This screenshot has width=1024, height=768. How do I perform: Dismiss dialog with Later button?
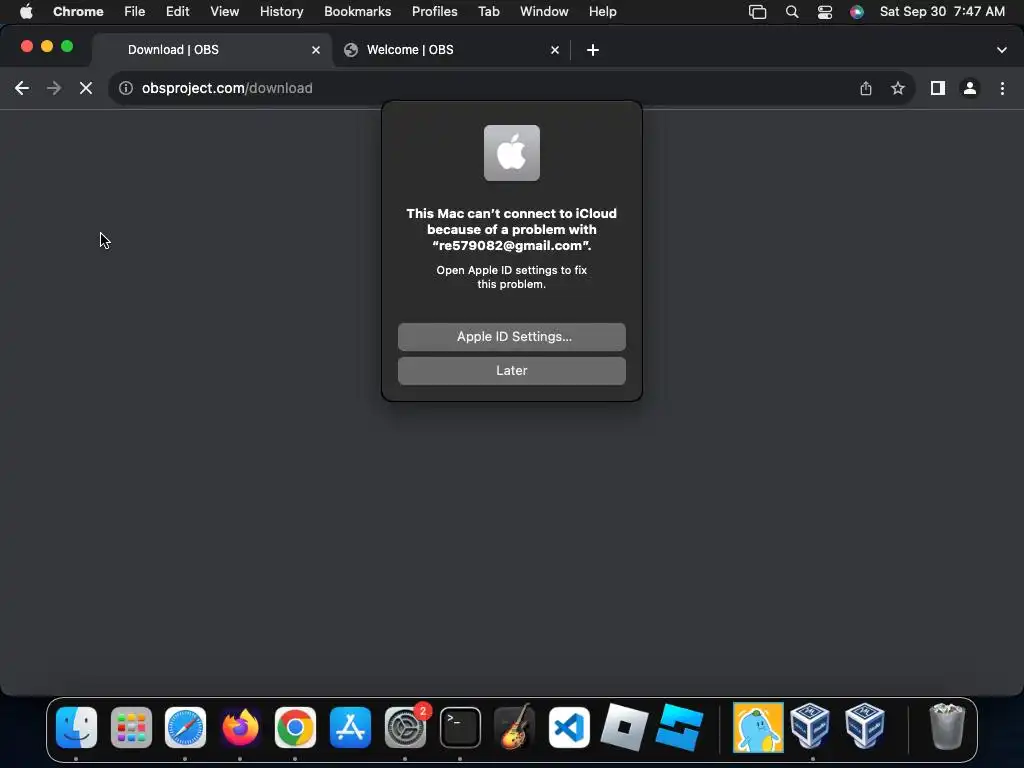pos(512,370)
